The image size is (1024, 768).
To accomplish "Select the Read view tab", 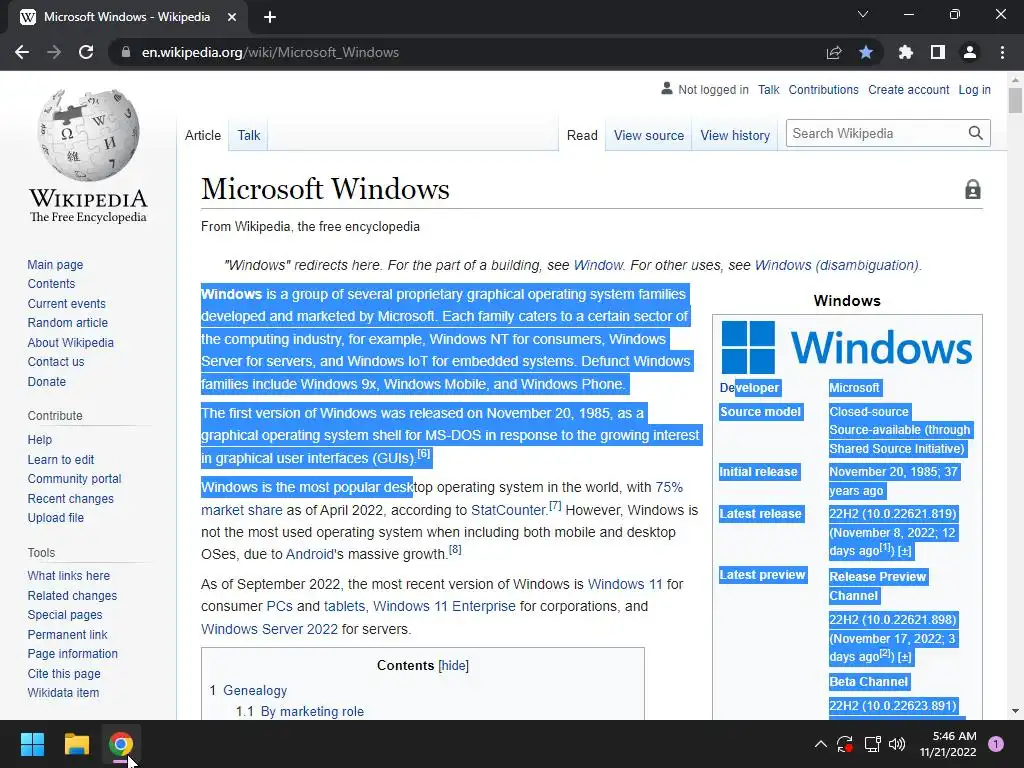I will click(582, 135).
